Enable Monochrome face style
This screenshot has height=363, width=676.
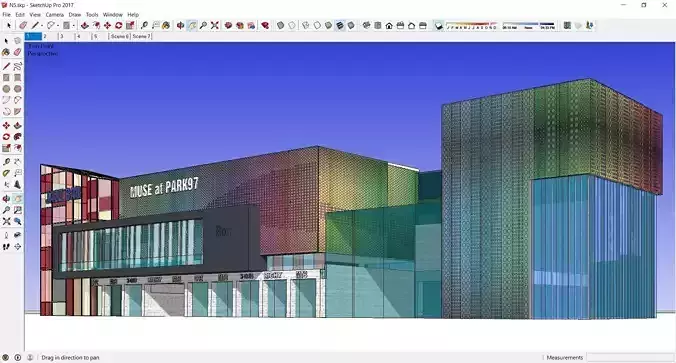tap(351, 26)
